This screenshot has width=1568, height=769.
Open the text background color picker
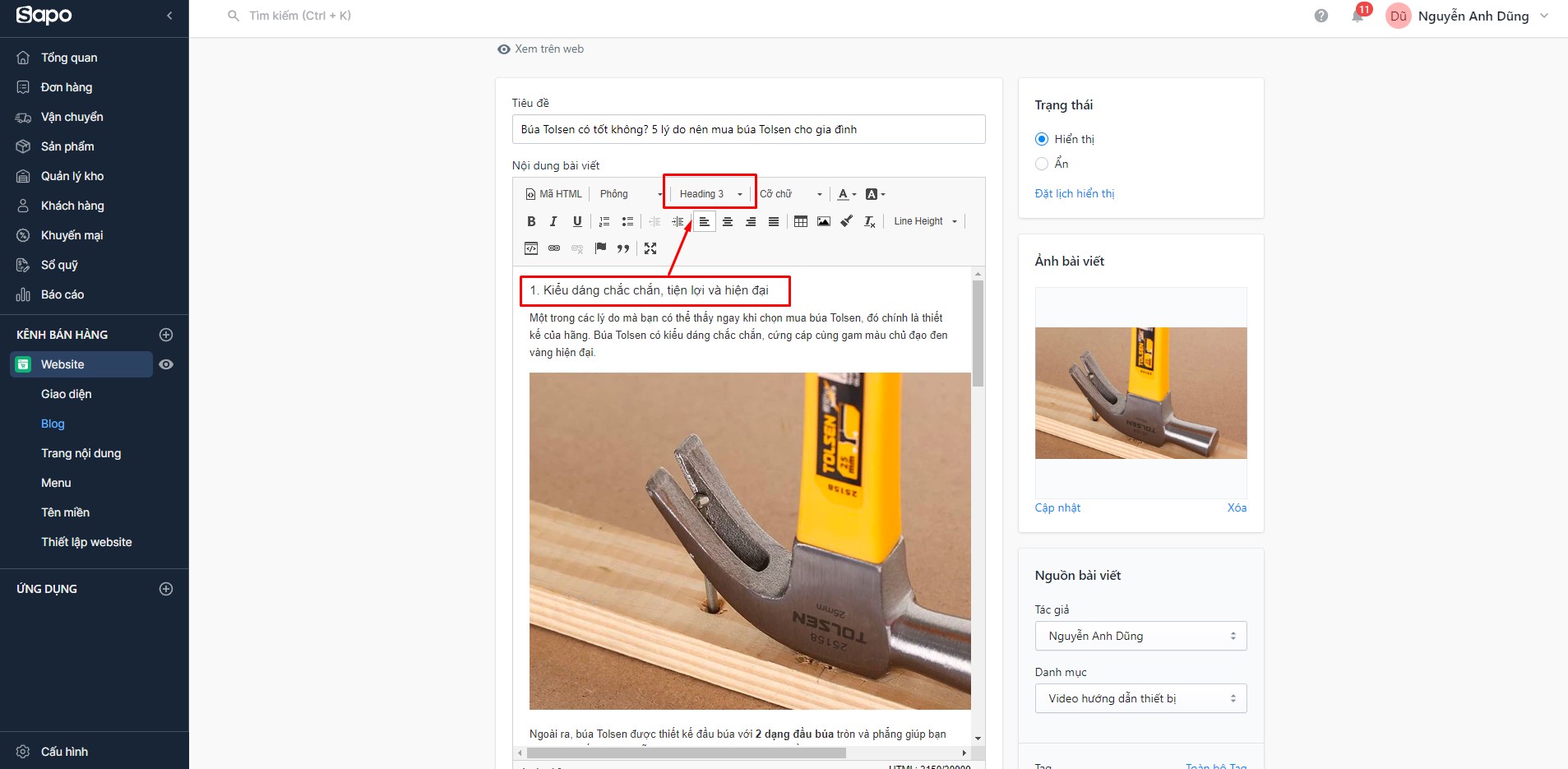click(x=875, y=194)
